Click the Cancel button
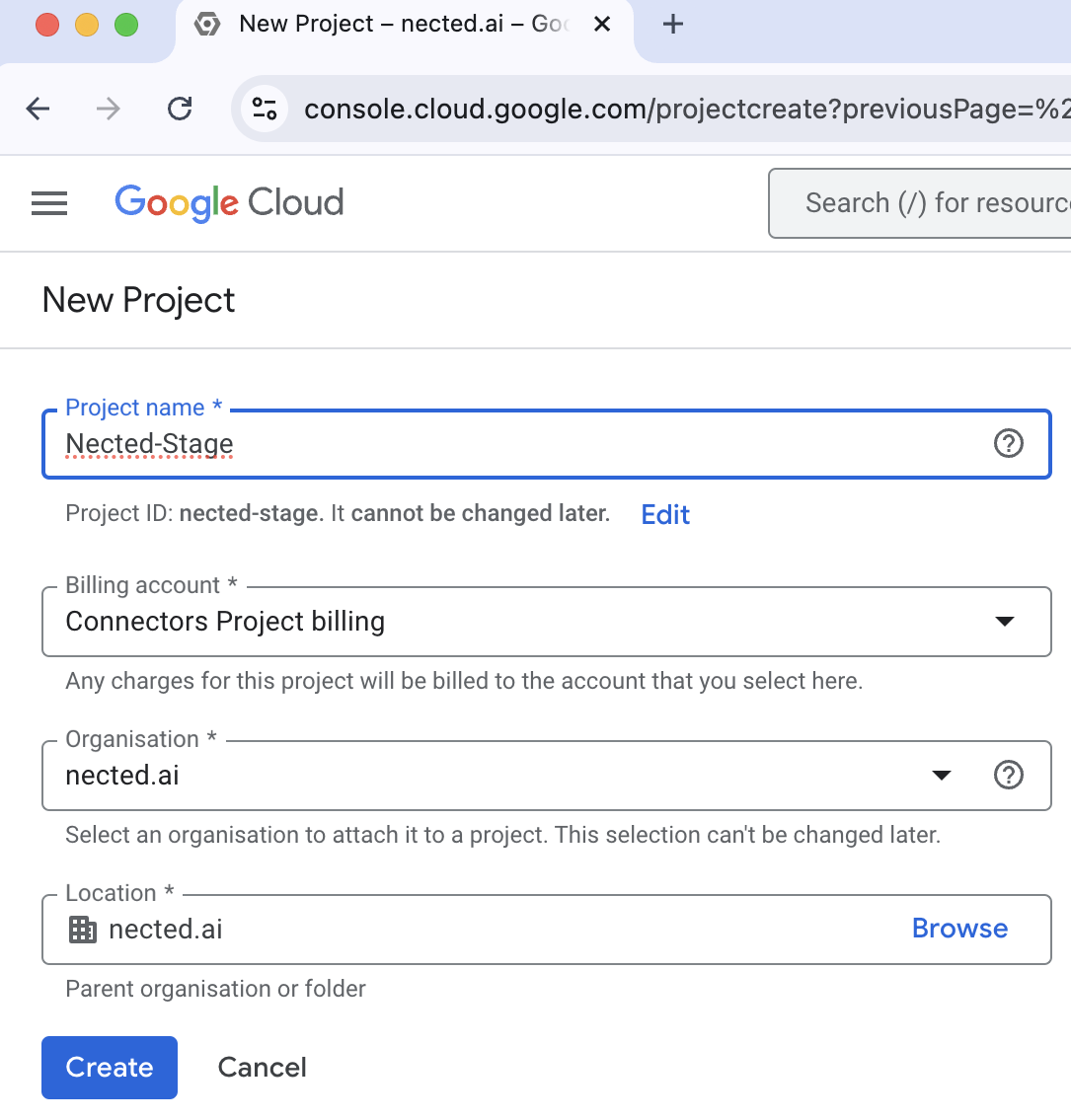1071x1120 pixels. 263,1068
